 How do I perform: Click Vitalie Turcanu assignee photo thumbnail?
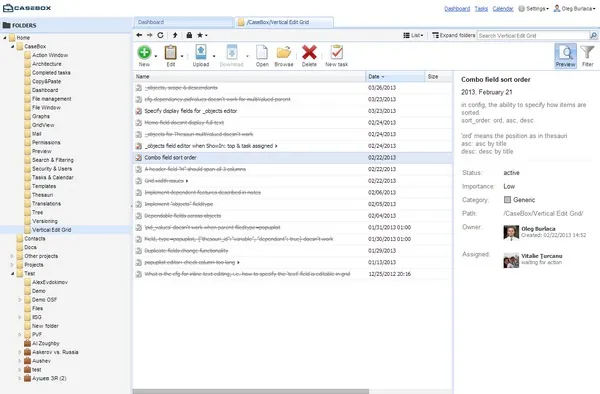click(x=511, y=260)
